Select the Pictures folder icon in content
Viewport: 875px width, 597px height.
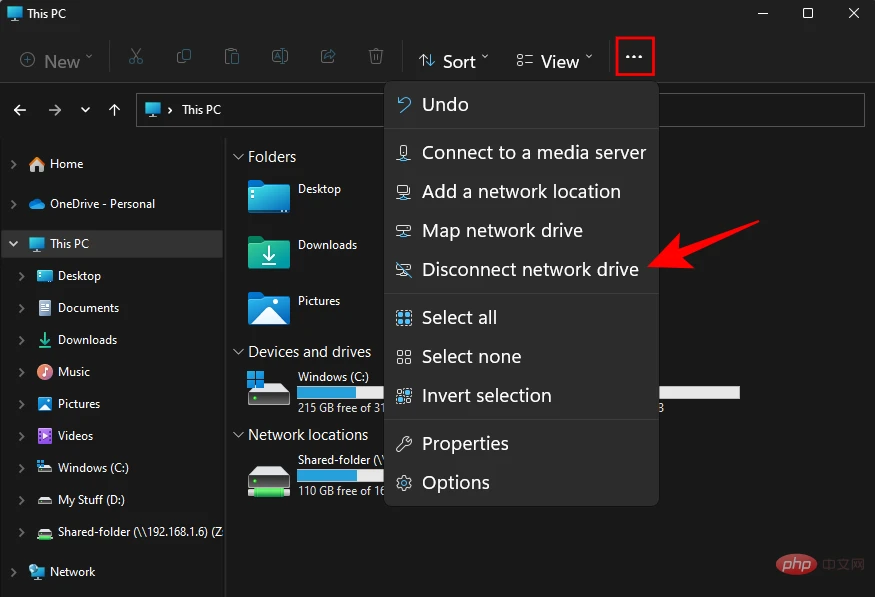(268, 308)
